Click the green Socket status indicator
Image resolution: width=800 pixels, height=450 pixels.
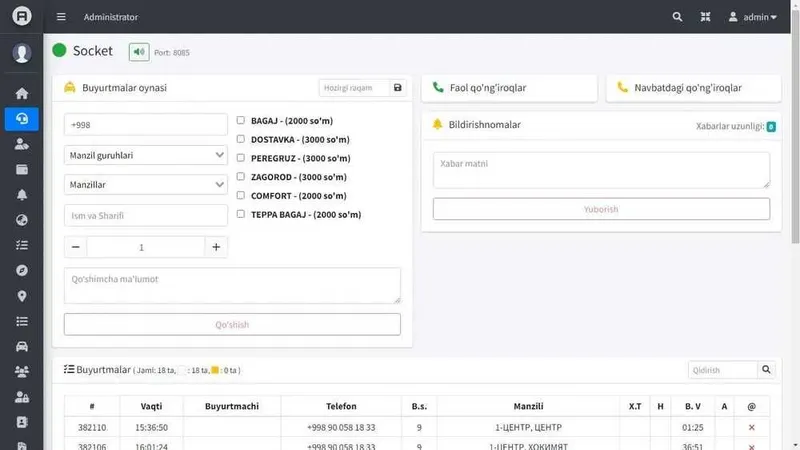59,51
